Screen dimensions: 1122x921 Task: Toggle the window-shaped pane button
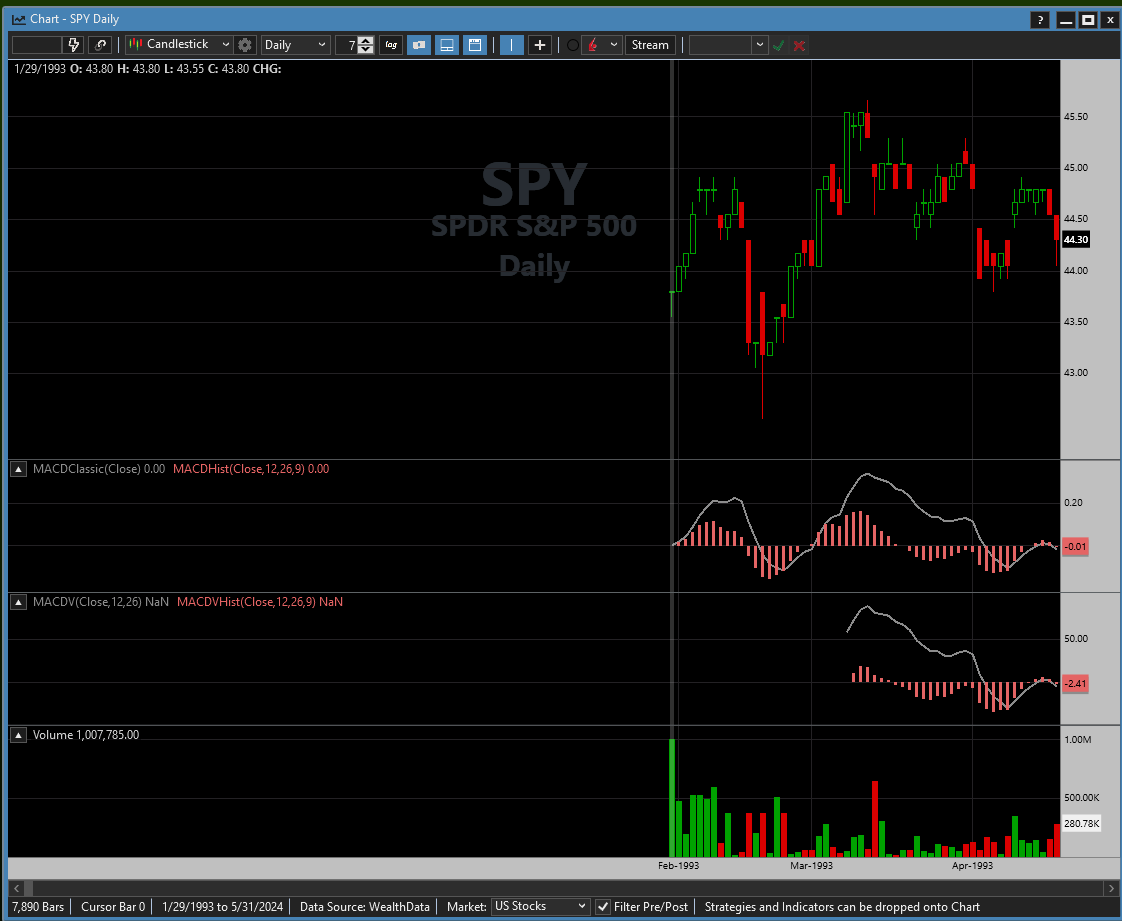tap(474, 45)
